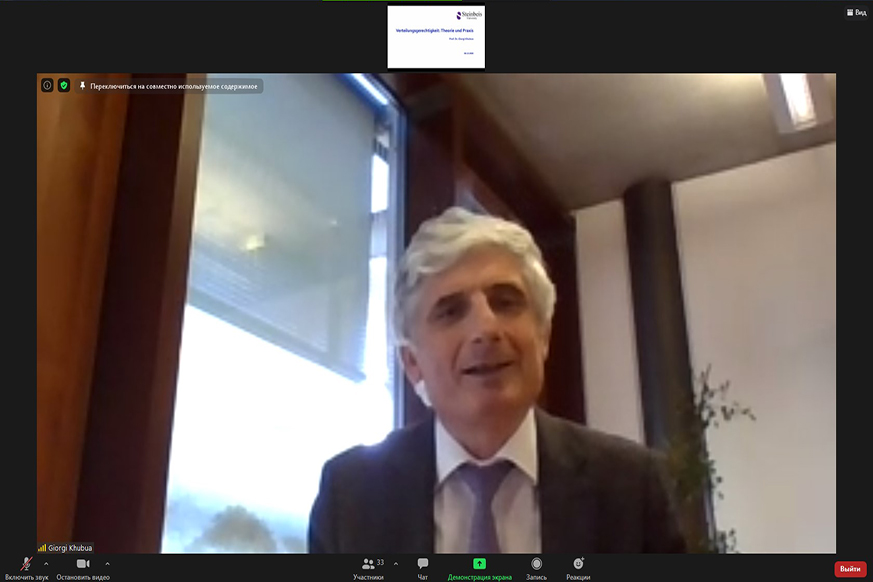Open the Вид view menu
873x582 pixels.
click(856, 12)
